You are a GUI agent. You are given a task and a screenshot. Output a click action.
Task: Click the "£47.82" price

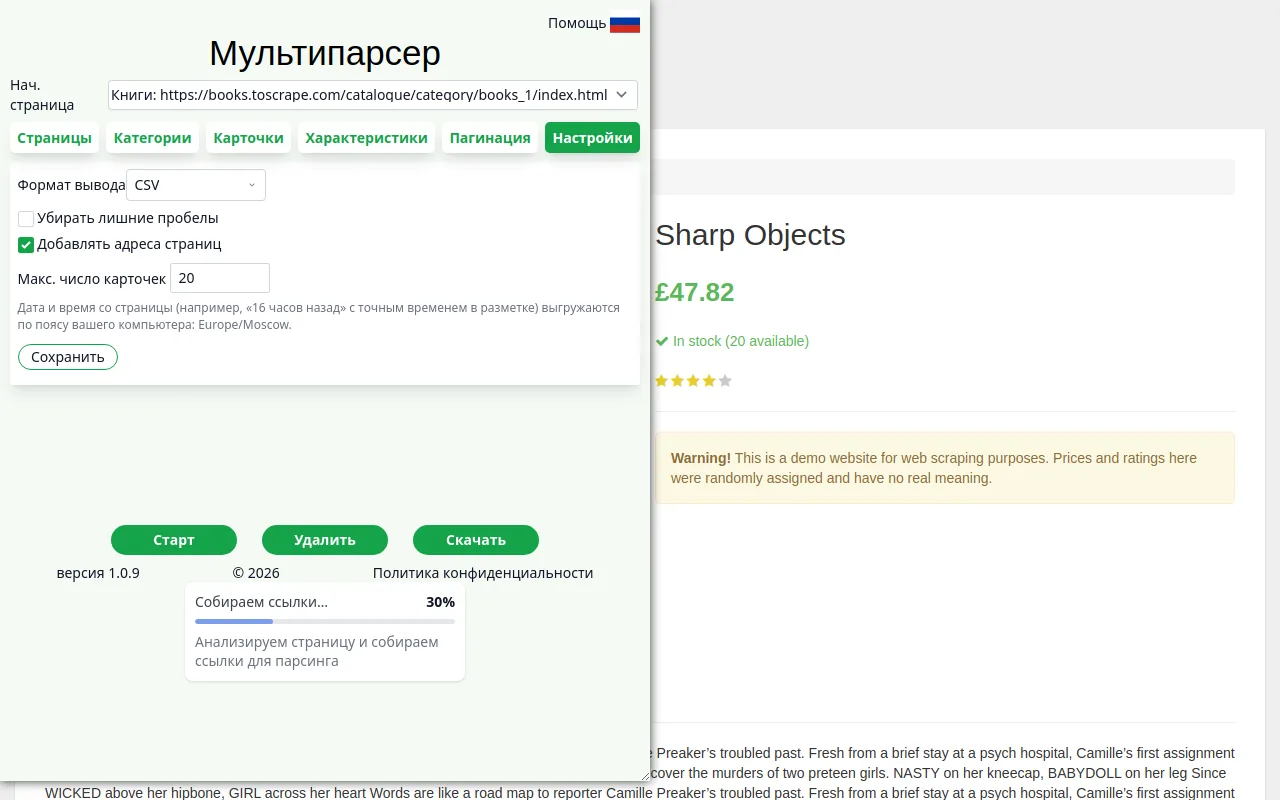pos(694,292)
